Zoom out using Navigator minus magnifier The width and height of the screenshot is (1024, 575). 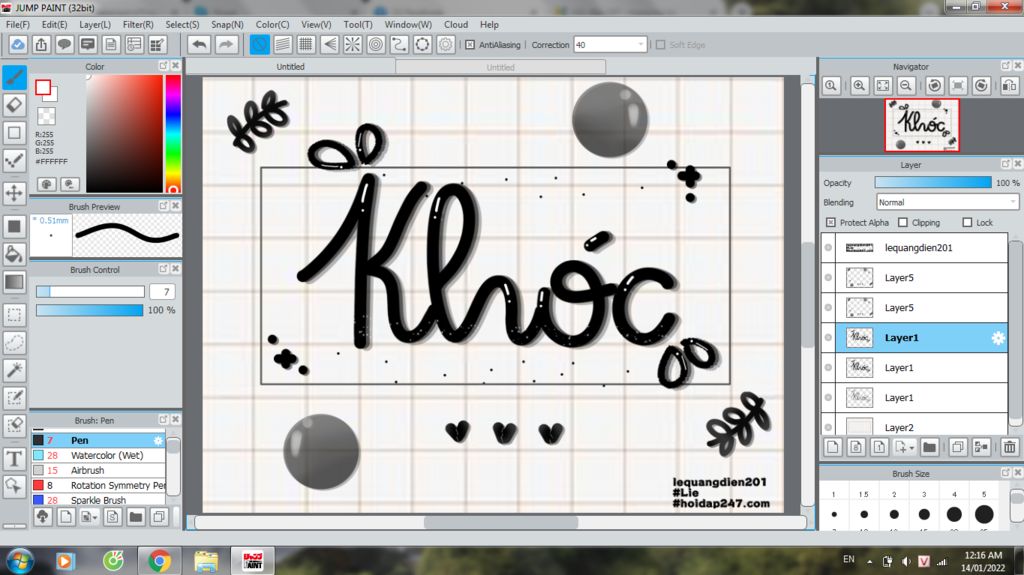point(906,86)
